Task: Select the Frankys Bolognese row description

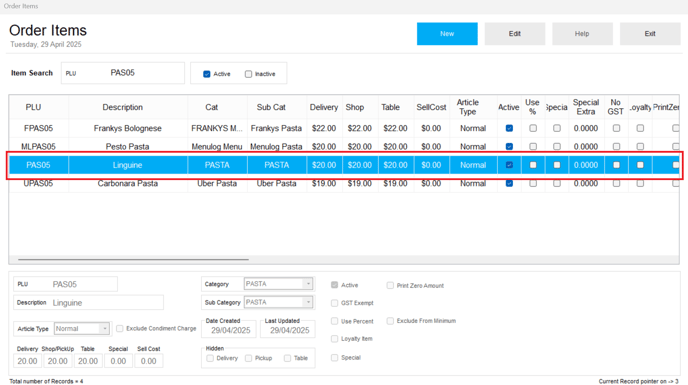Action: tap(128, 128)
